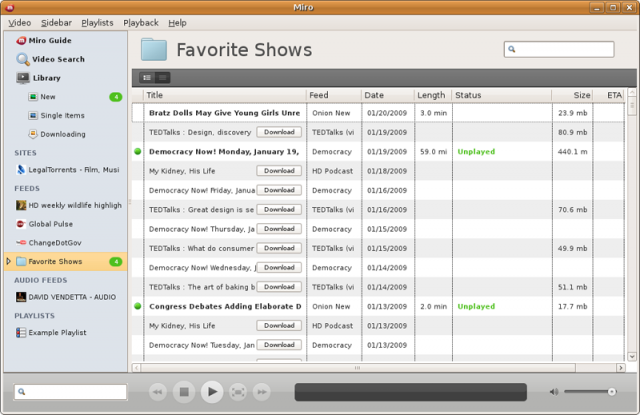Click horizontal scrollbar right arrow
The width and height of the screenshot is (640, 415).
(620, 368)
